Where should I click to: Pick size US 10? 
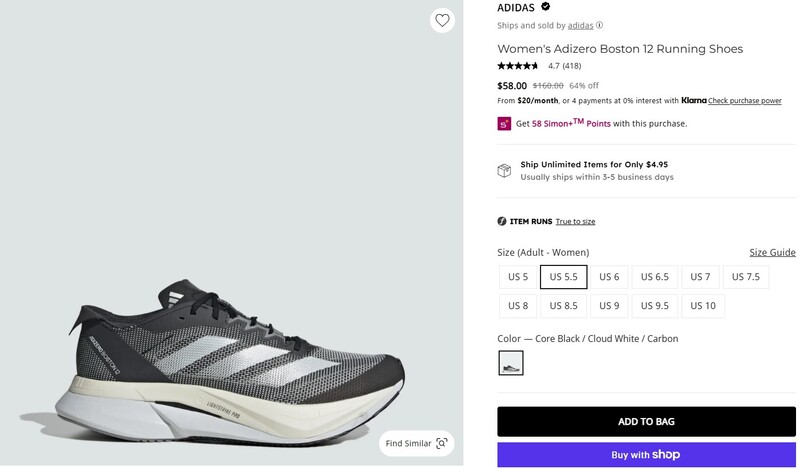click(x=703, y=306)
